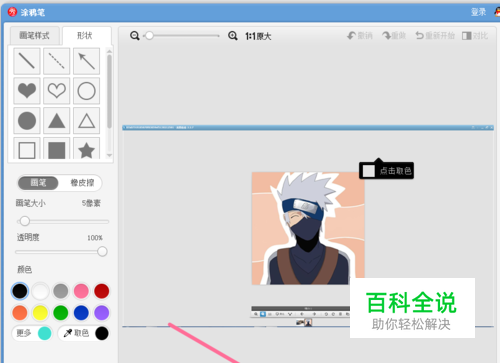
Task: Select the dark red color swatch
Action: 102,291
